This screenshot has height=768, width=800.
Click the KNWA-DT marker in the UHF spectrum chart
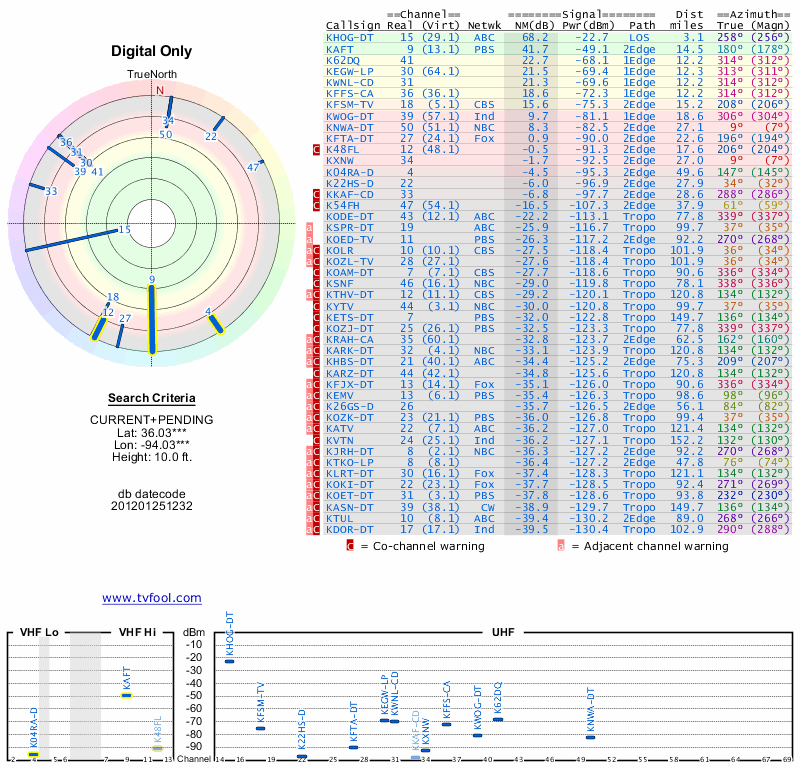590,737
